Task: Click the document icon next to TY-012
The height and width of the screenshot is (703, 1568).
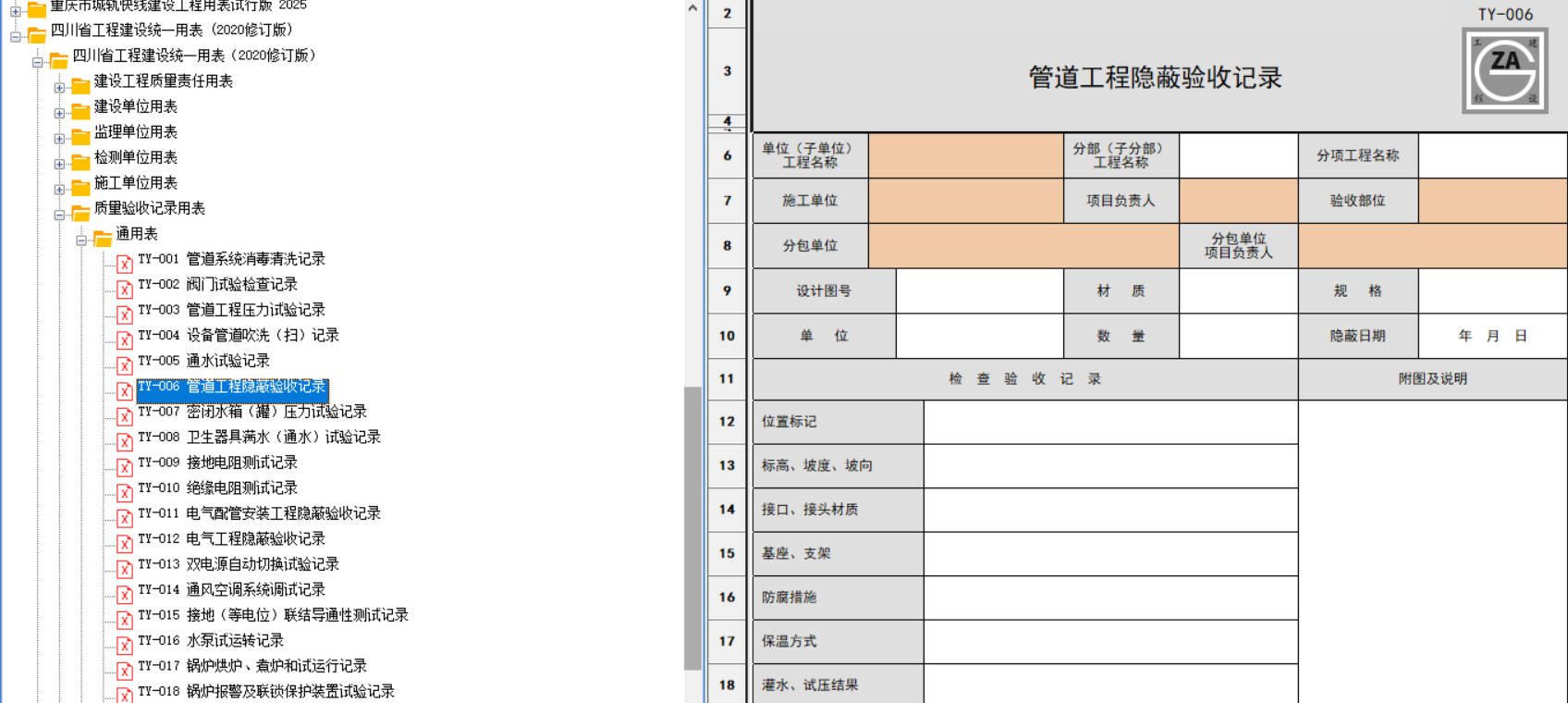Action: coord(125,542)
